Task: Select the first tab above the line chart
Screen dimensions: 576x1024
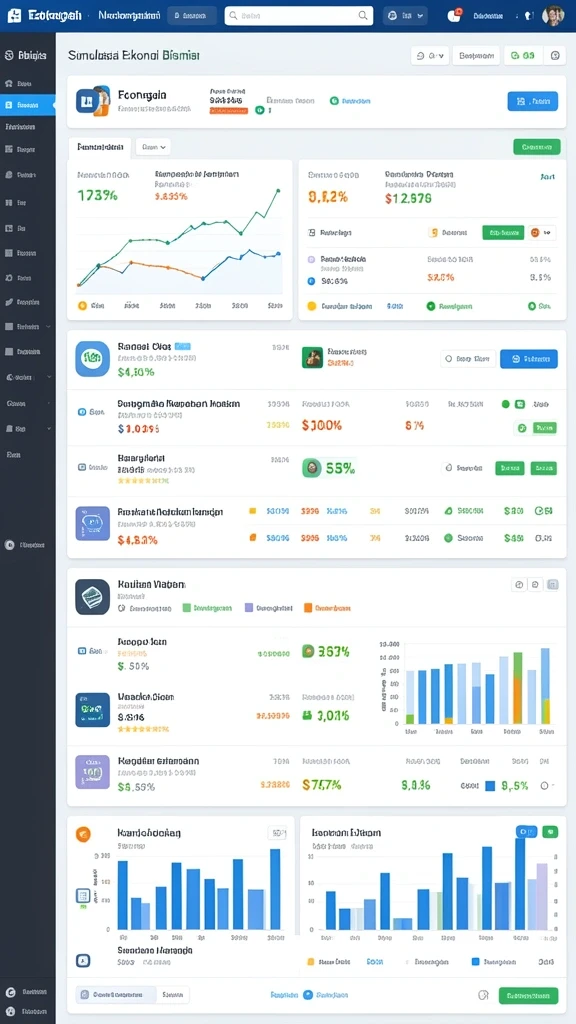Action: pos(100,148)
